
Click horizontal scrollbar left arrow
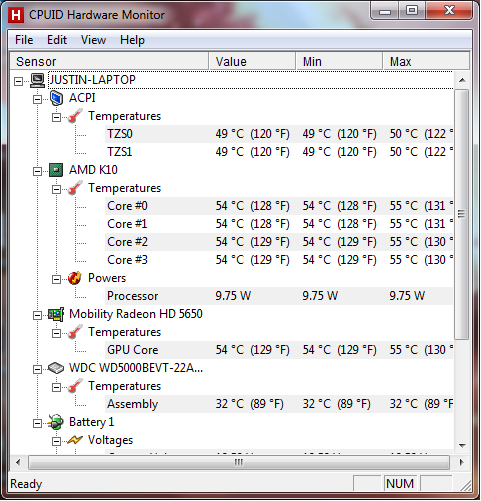(x=18, y=462)
